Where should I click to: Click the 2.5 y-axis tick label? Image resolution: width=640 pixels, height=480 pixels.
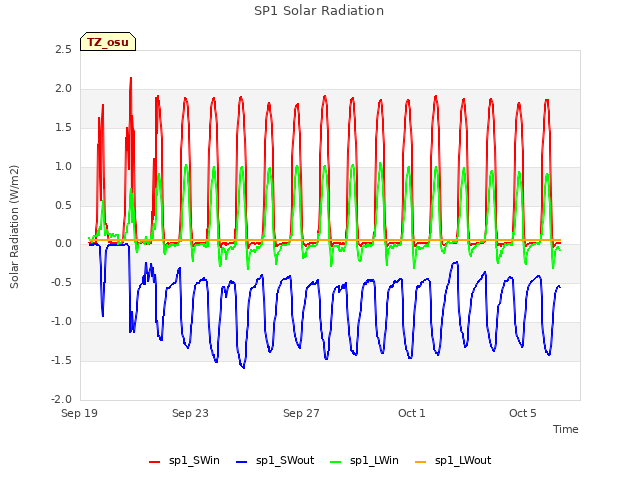[63, 49]
